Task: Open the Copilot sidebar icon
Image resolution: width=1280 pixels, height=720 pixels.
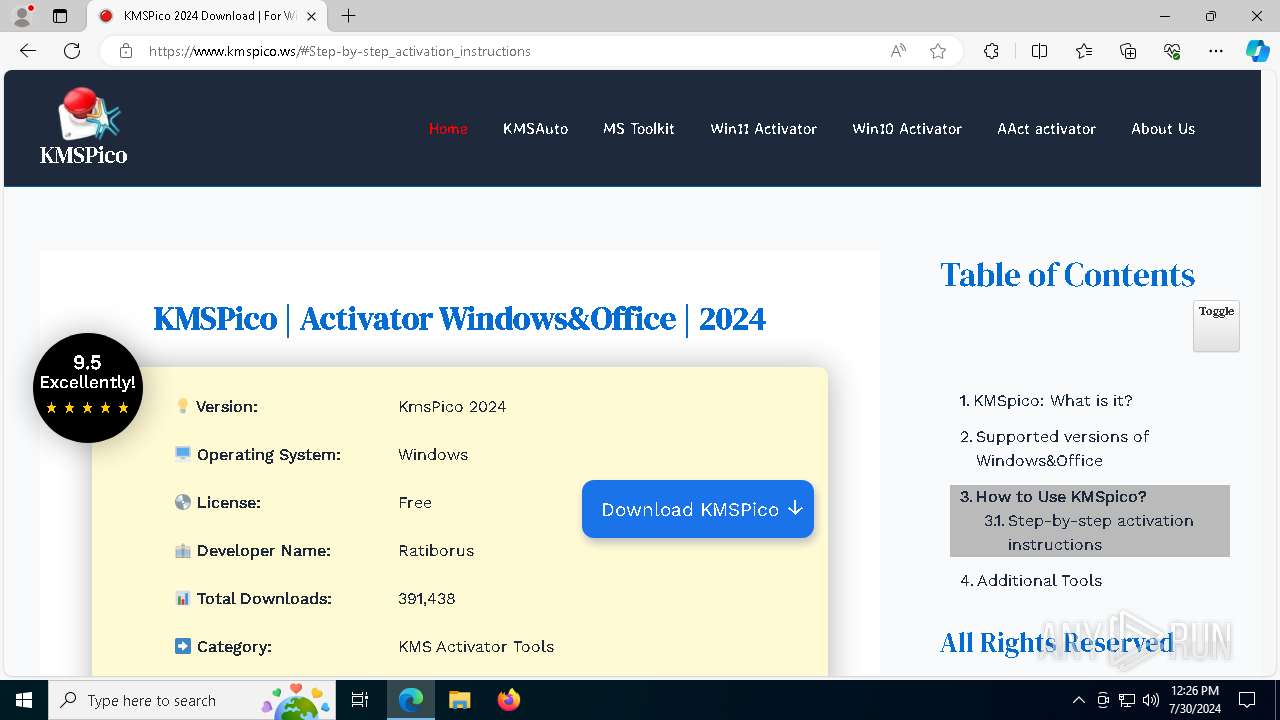Action: pyautogui.click(x=1257, y=51)
